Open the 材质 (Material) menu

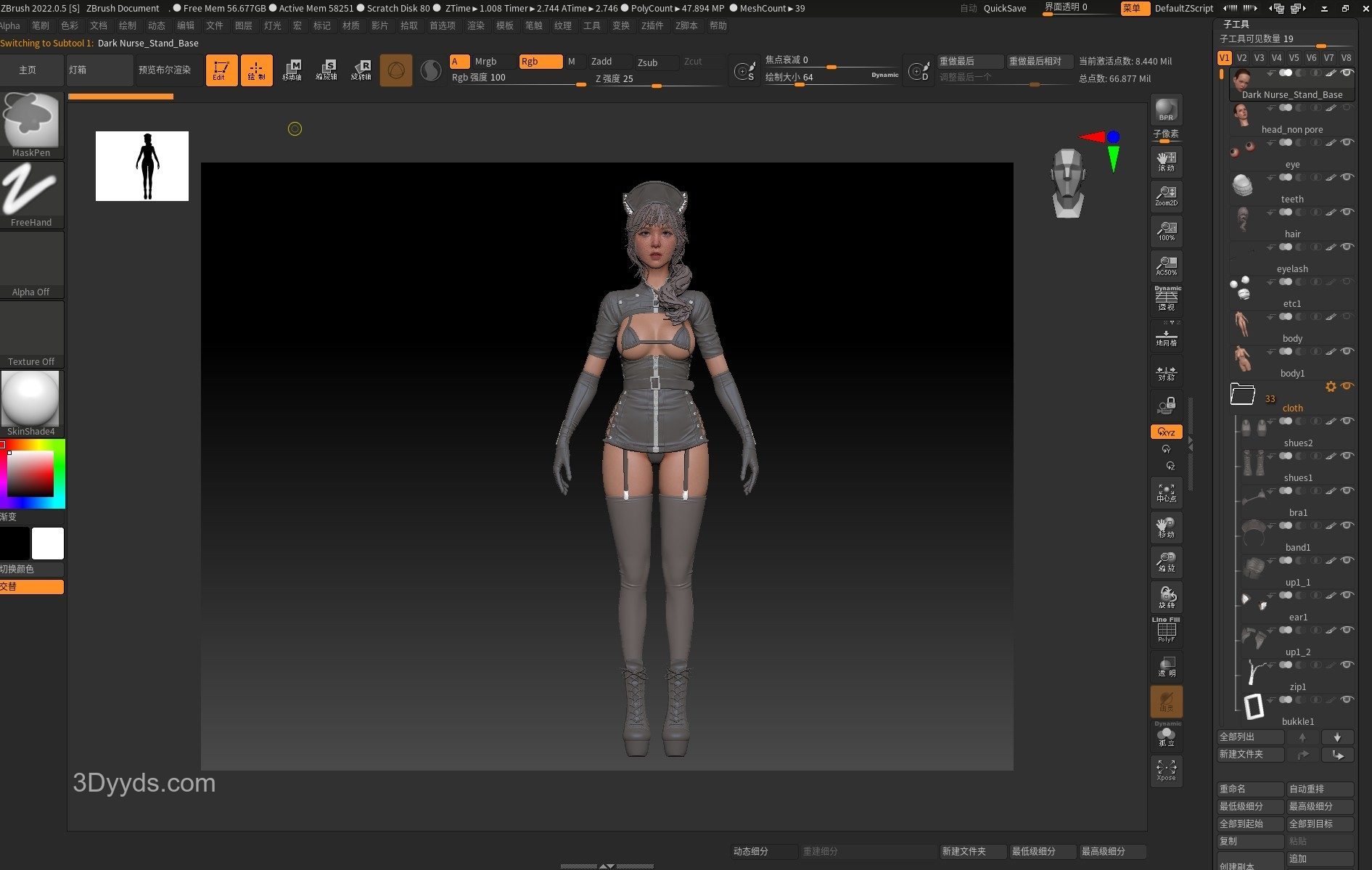coord(350,25)
